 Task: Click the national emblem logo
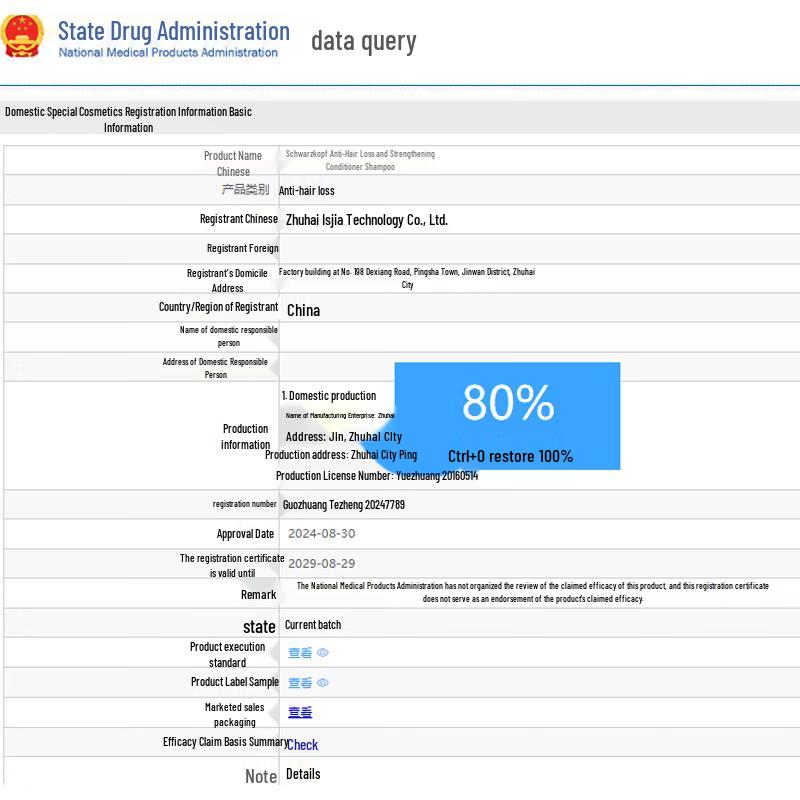tap(22, 36)
